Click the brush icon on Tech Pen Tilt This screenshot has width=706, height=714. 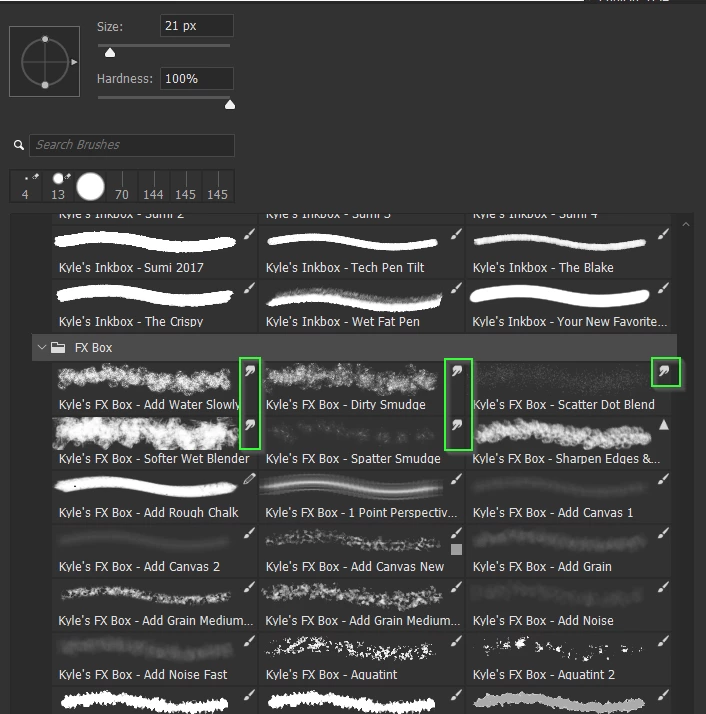pos(456,234)
